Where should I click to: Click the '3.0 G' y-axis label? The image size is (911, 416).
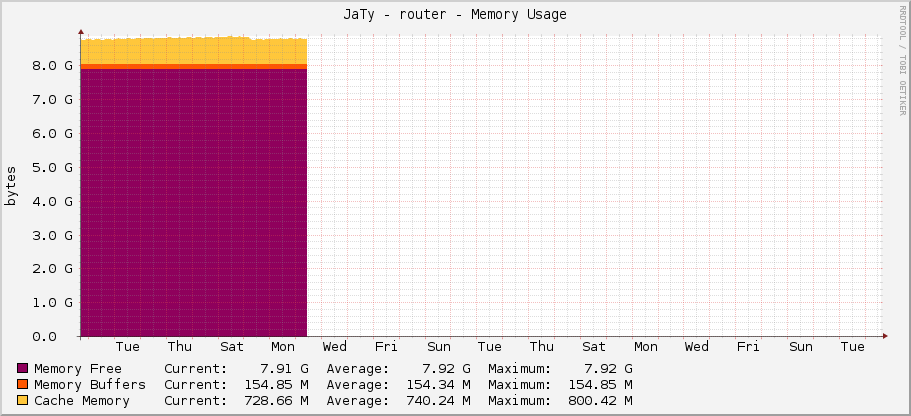pyautogui.click(x=52, y=235)
